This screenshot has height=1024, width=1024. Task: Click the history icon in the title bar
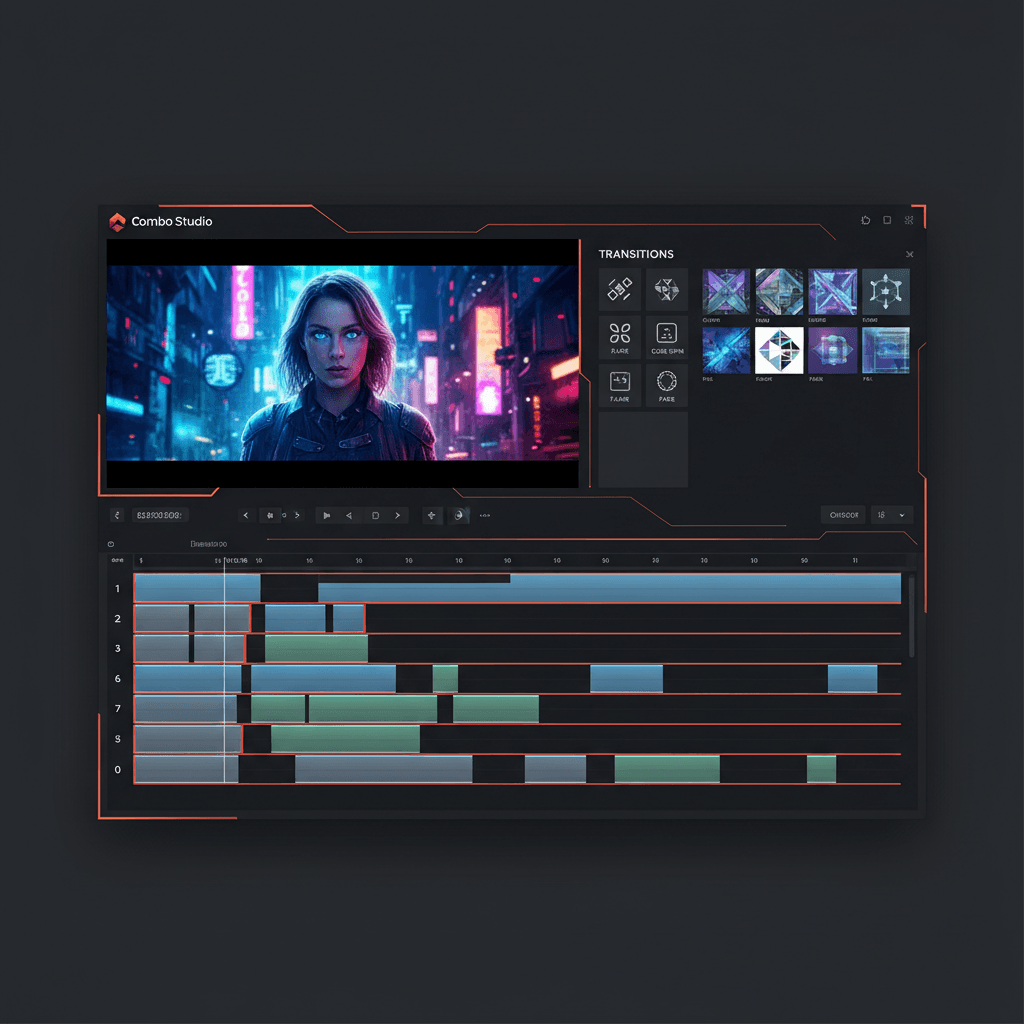tap(864, 220)
